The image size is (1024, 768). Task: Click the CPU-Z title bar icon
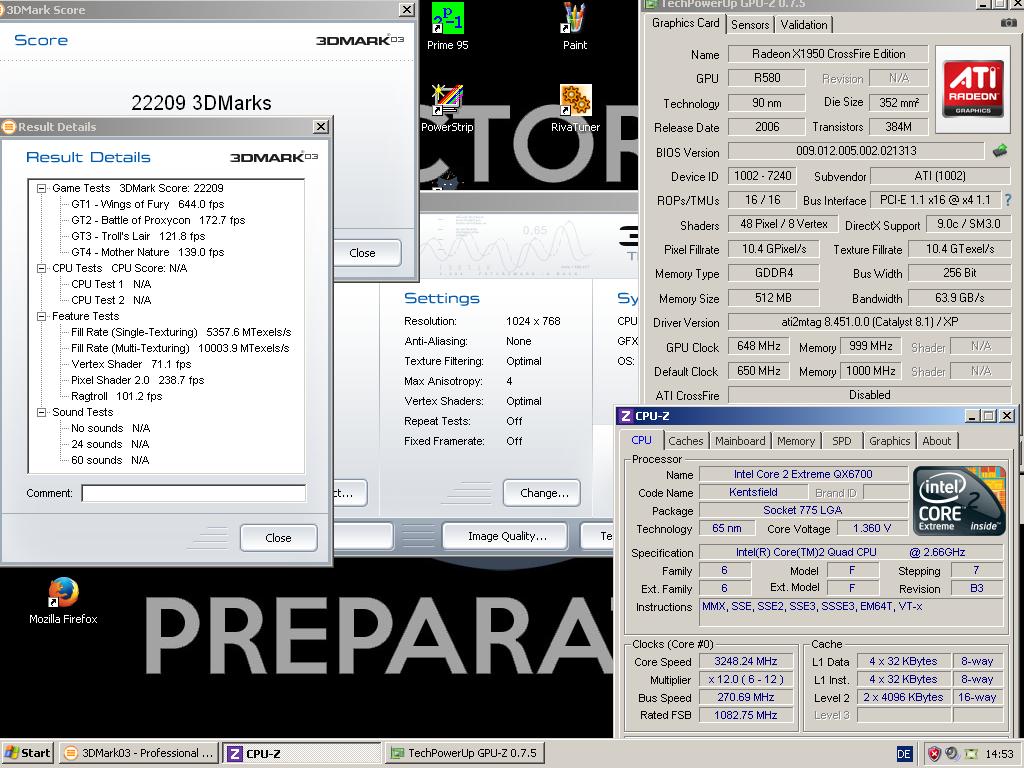[x=626, y=416]
